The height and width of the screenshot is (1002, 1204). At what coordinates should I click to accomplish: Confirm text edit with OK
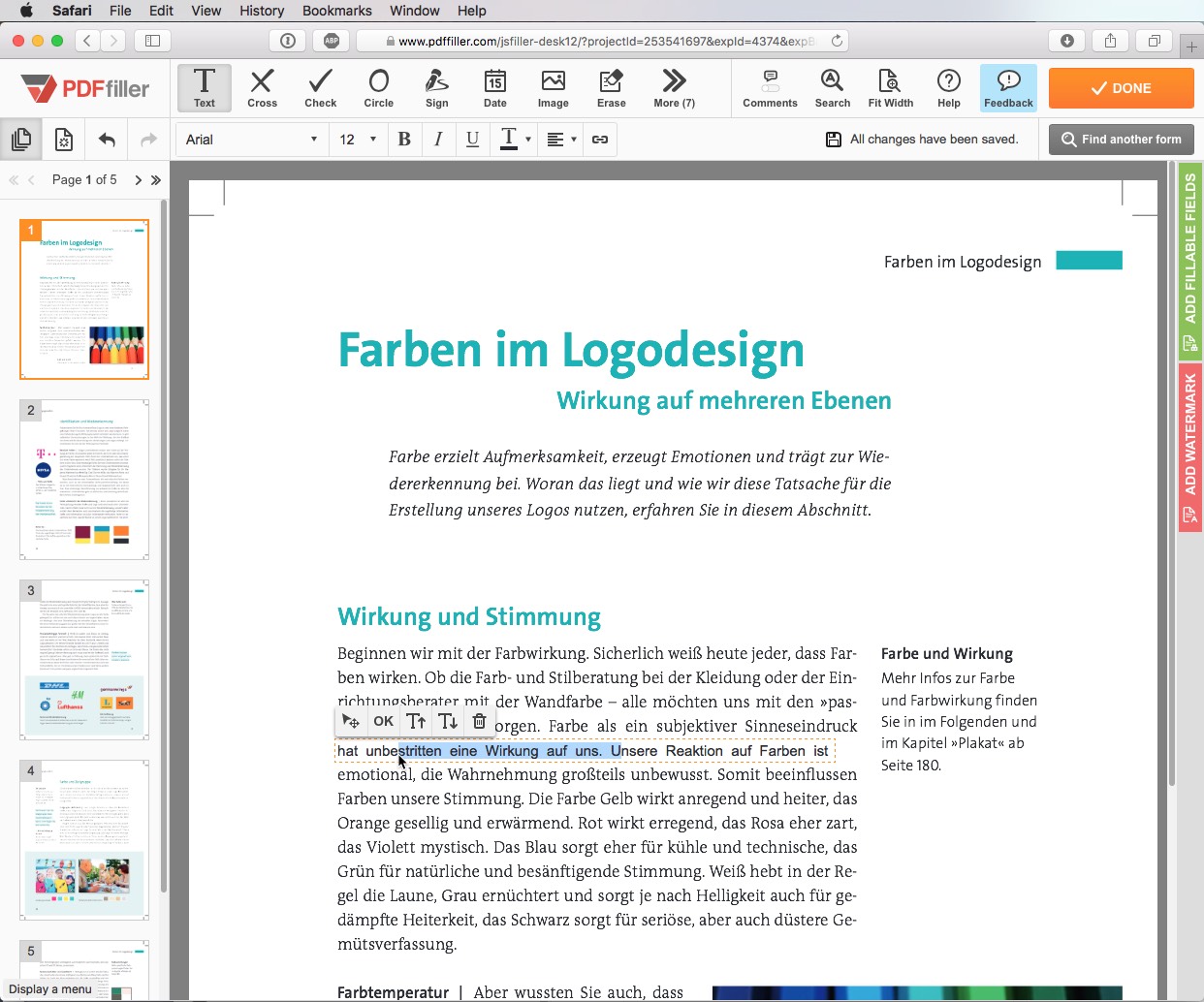coord(384,721)
